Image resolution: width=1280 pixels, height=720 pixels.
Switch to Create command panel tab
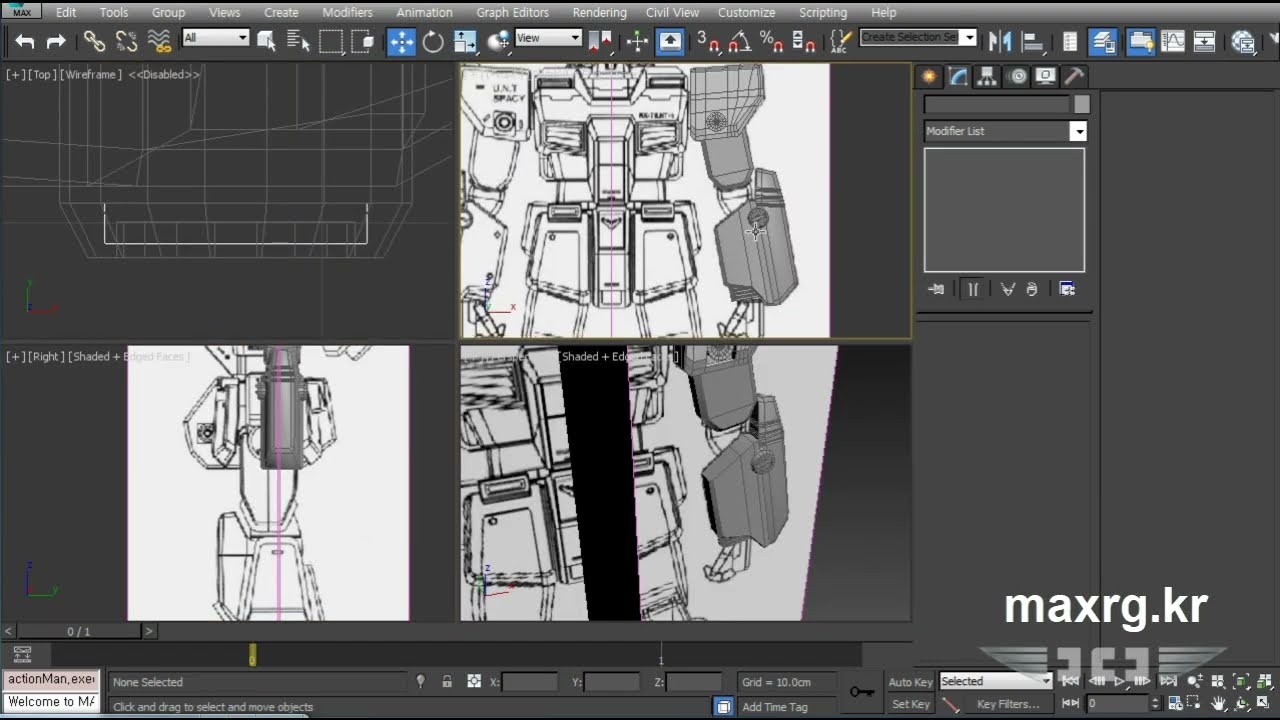(930, 76)
